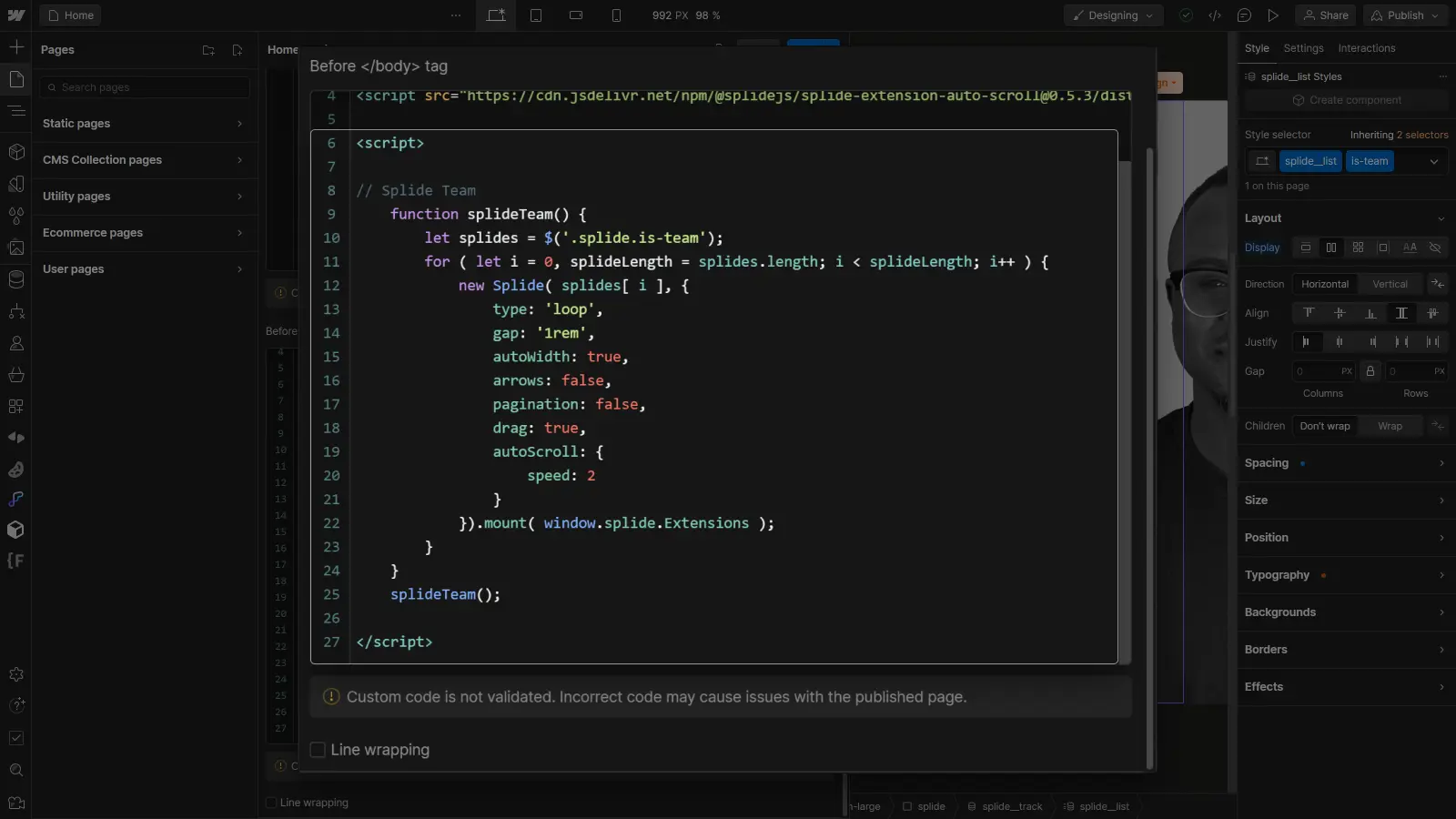Image resolution: width=1456 pixels, height=819 pixels.
Task: Expand CMS Collection pages section
Action: tap(143, 160)
